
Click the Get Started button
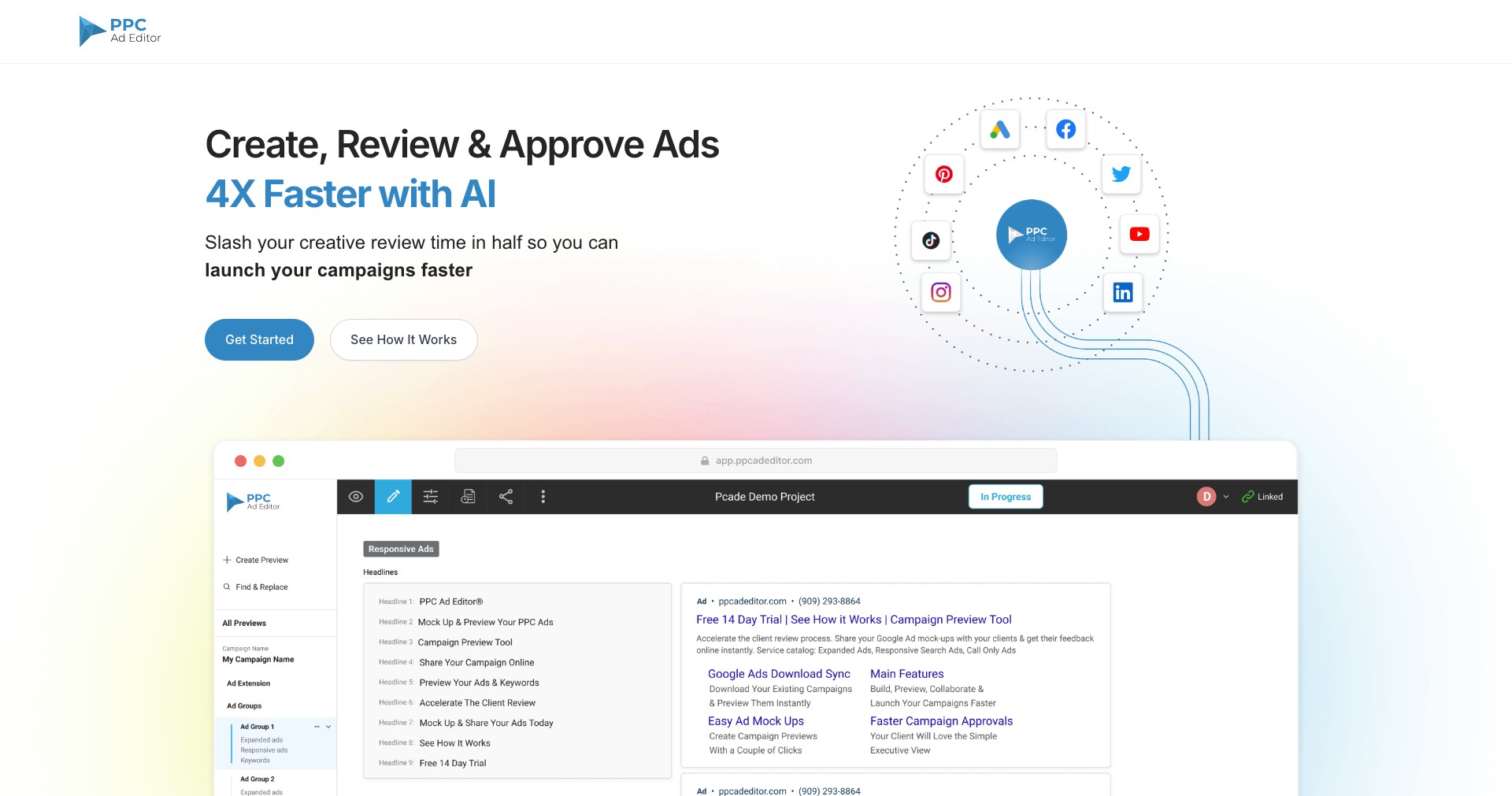pyautogui.click(x=259, y=339)
